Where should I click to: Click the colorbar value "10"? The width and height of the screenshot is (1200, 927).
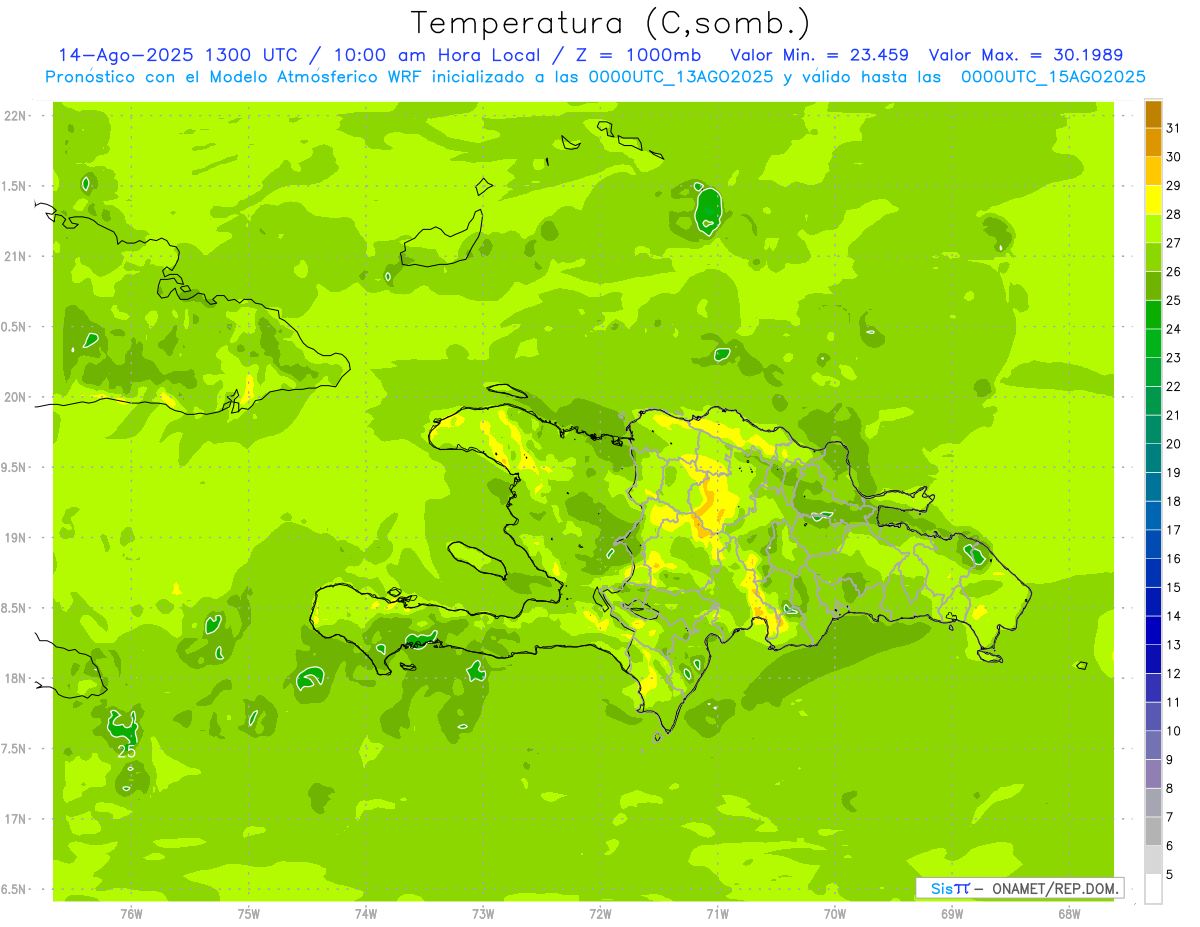[1174, 731]
